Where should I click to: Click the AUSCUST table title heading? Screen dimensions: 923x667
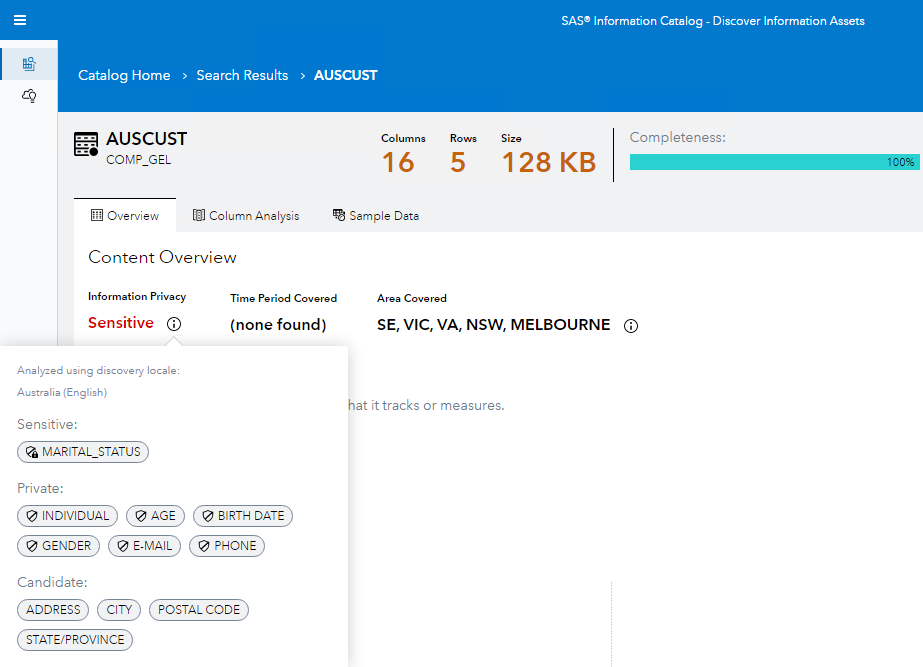pyautogui.click(x=147, y=139)
